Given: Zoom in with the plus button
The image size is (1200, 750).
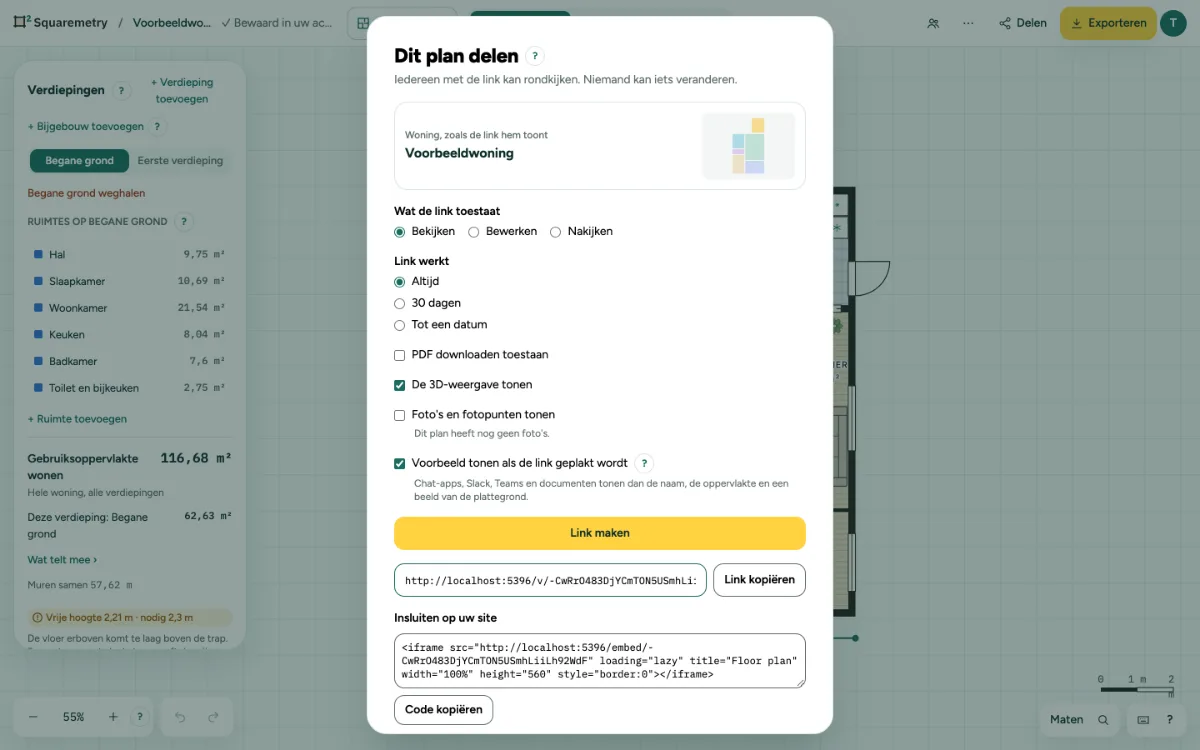Looking at the screenshot, I should 113,717.
